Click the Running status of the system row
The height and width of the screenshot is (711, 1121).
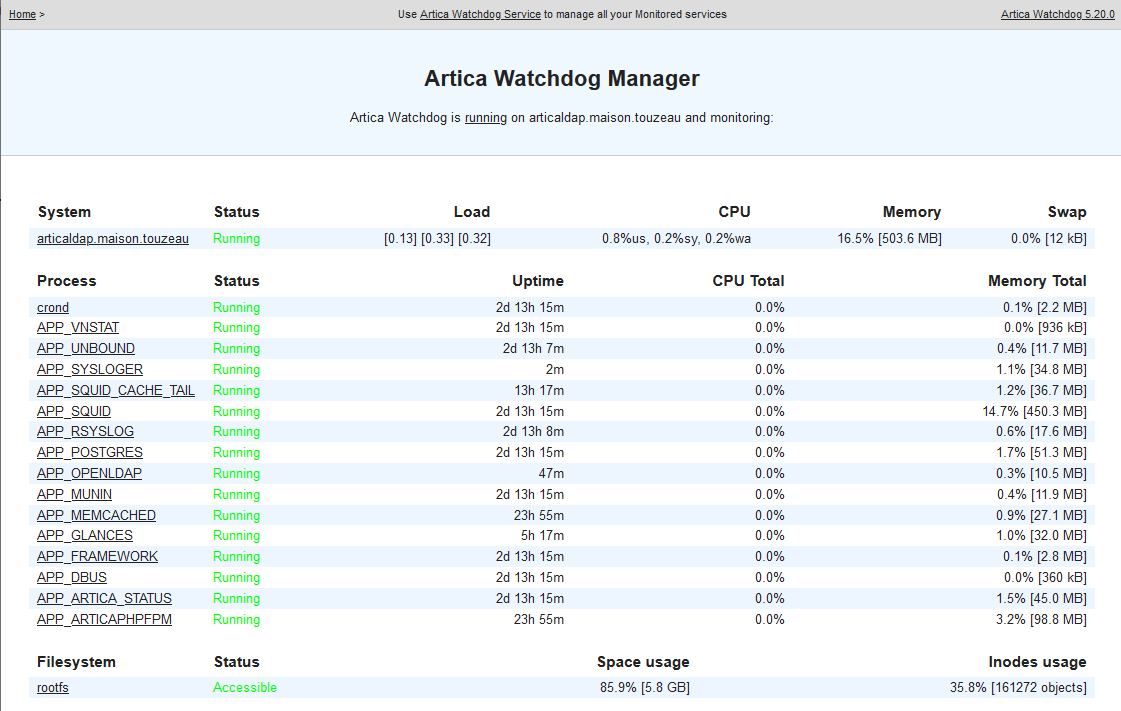[237, 239]
